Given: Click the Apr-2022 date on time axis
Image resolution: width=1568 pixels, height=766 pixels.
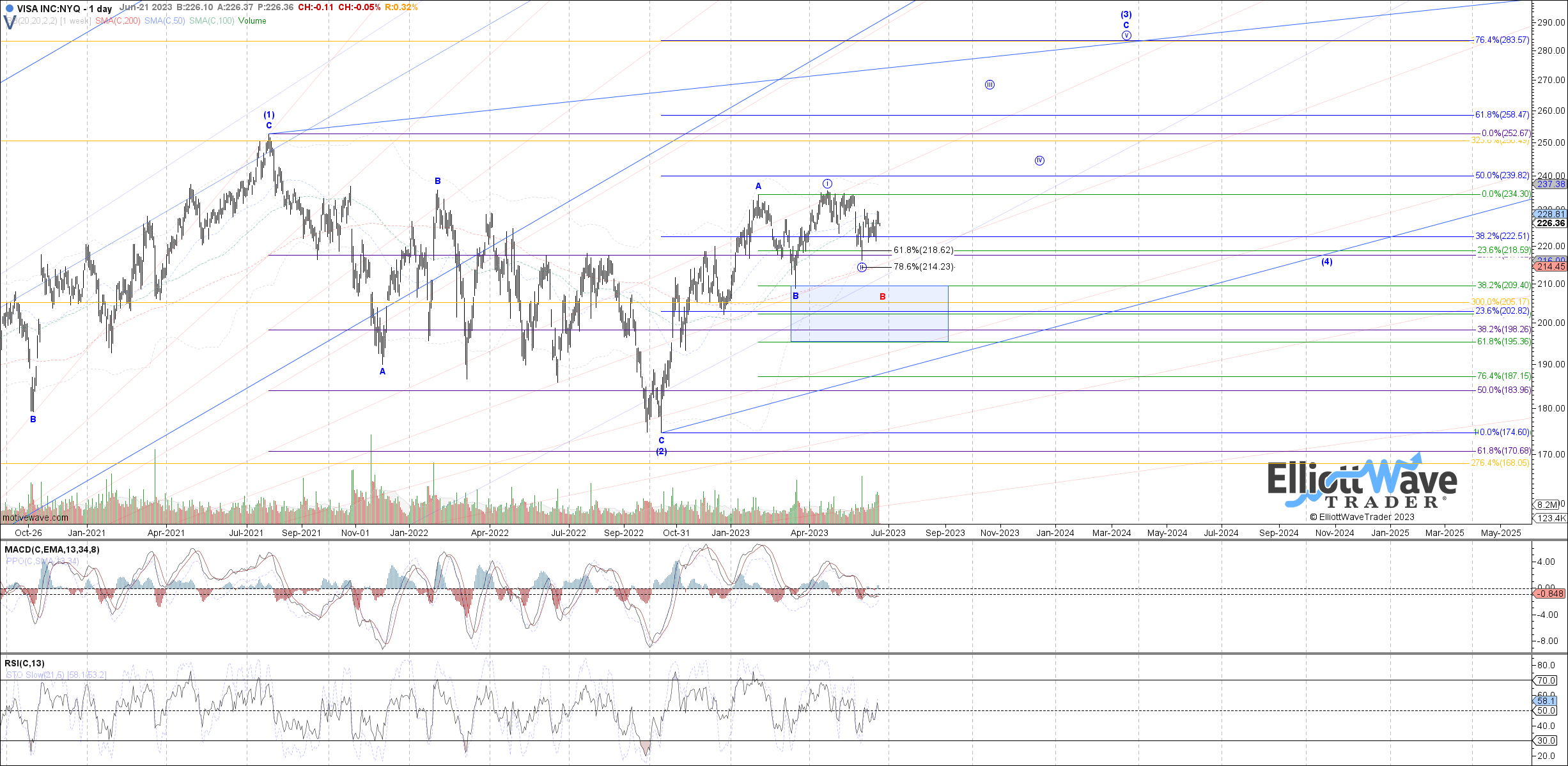Looking at the screenshot, I should 490,533.
